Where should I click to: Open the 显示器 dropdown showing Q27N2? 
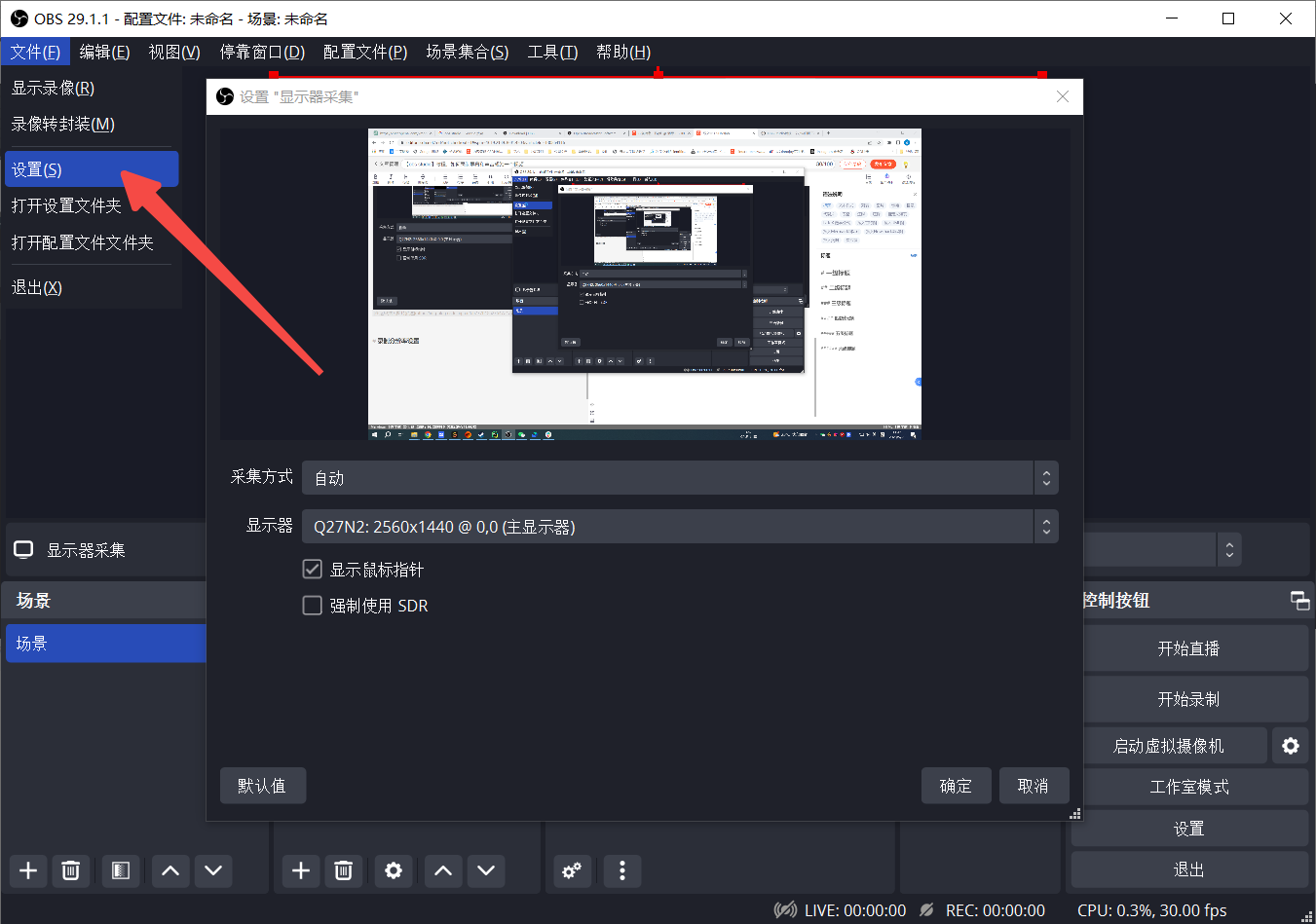[x=680, y=527]
